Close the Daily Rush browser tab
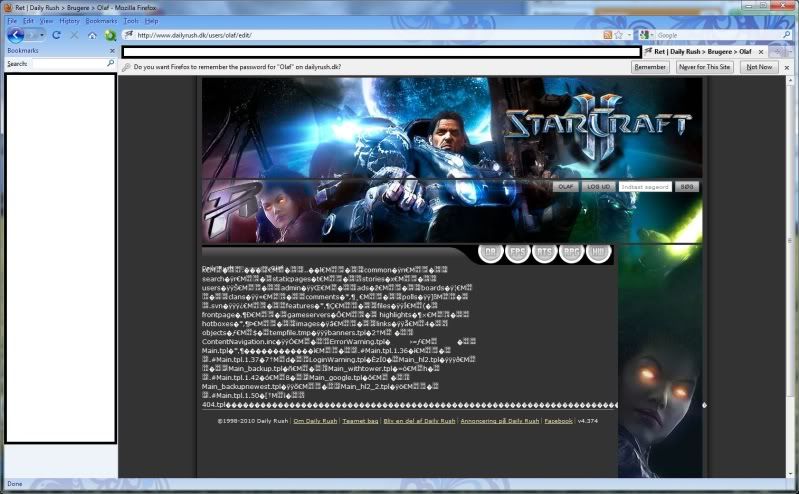This screenshot has width=799, height=494. point(761,52)
